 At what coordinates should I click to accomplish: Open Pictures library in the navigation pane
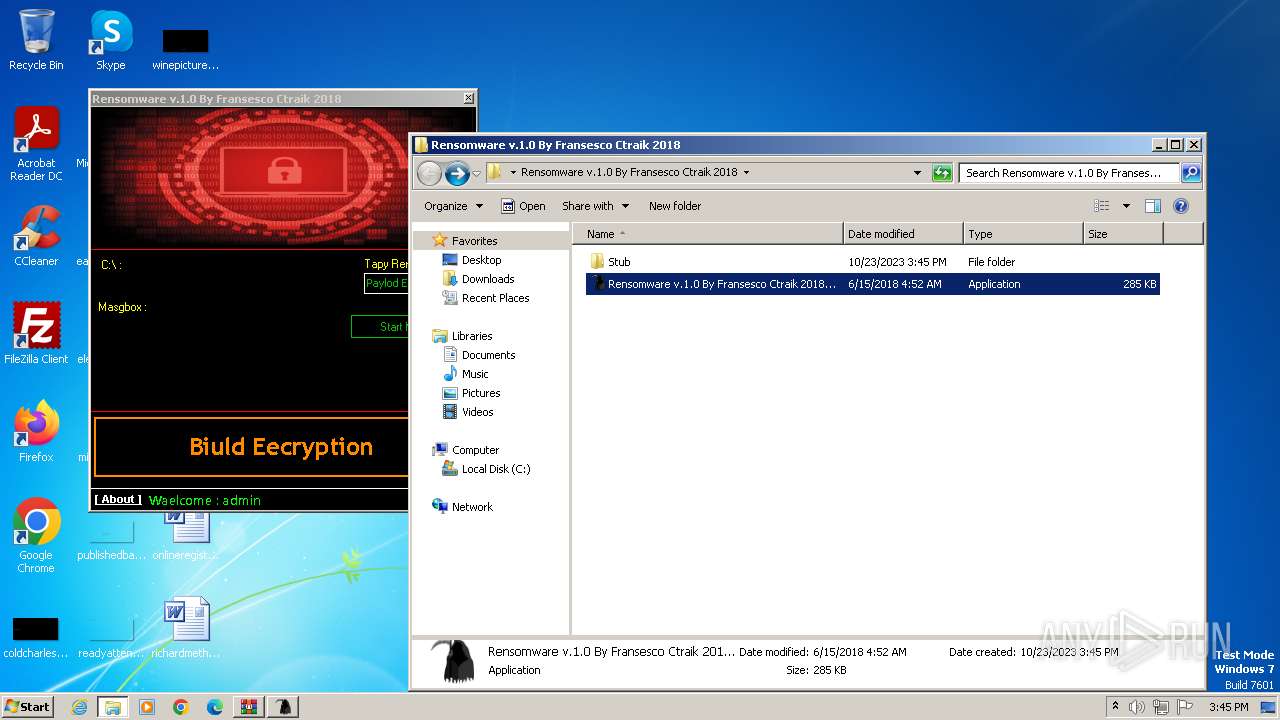tap(480, 393)
